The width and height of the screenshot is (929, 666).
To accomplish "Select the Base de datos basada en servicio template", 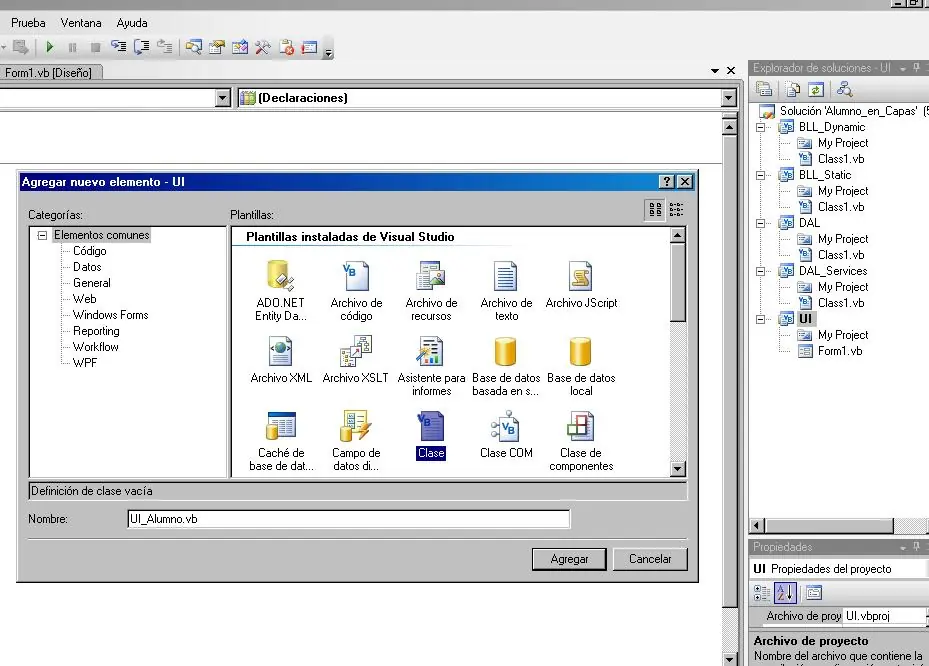I will tap(506, 366).
